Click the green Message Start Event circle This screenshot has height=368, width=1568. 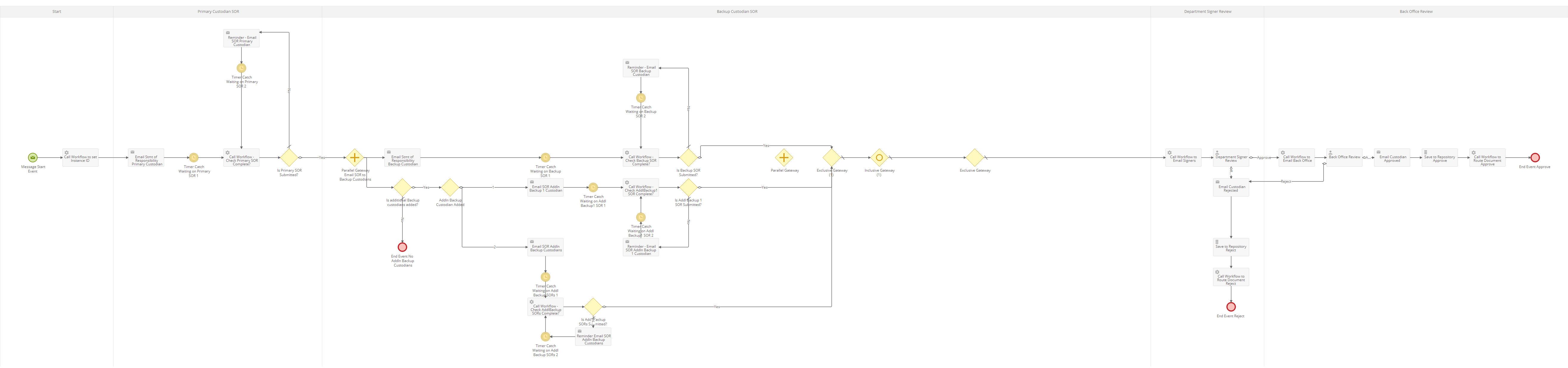pos(33,158)
